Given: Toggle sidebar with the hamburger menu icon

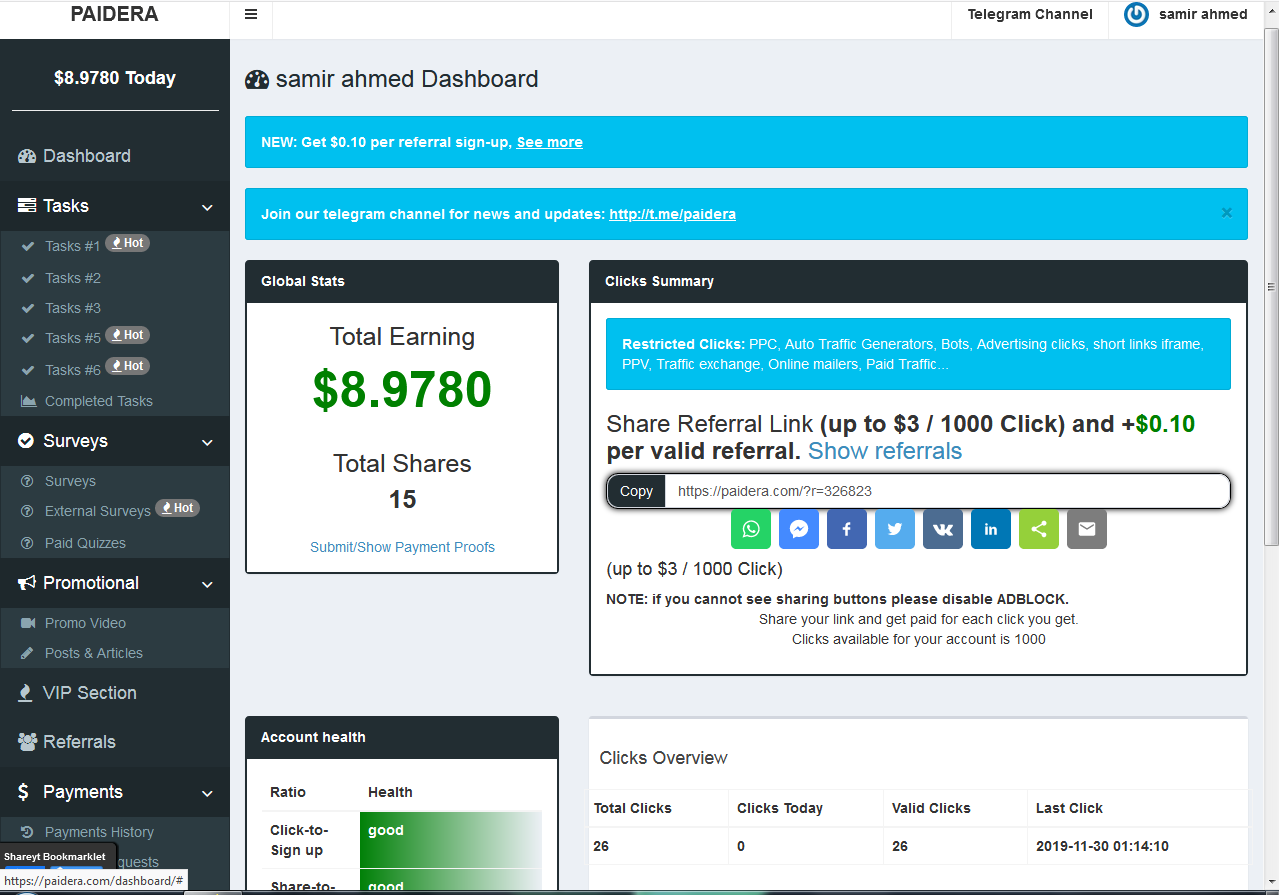Looking at the screenshot, I should (x=251, y=15).
